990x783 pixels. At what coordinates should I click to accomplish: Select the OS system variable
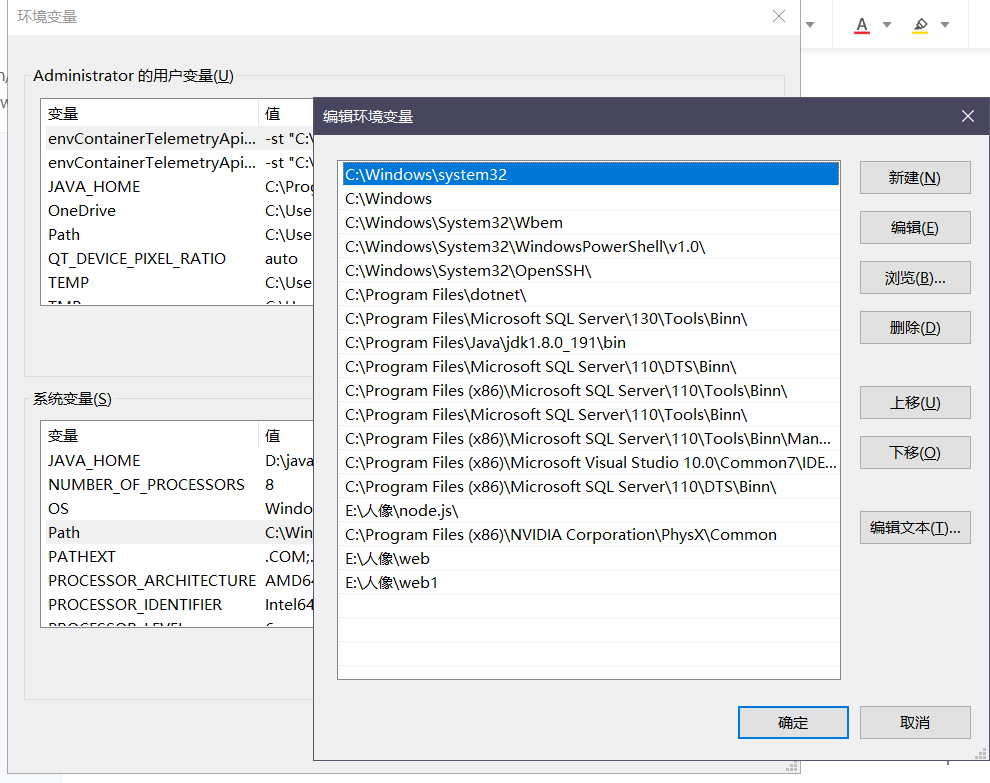(x=177, y=508)
